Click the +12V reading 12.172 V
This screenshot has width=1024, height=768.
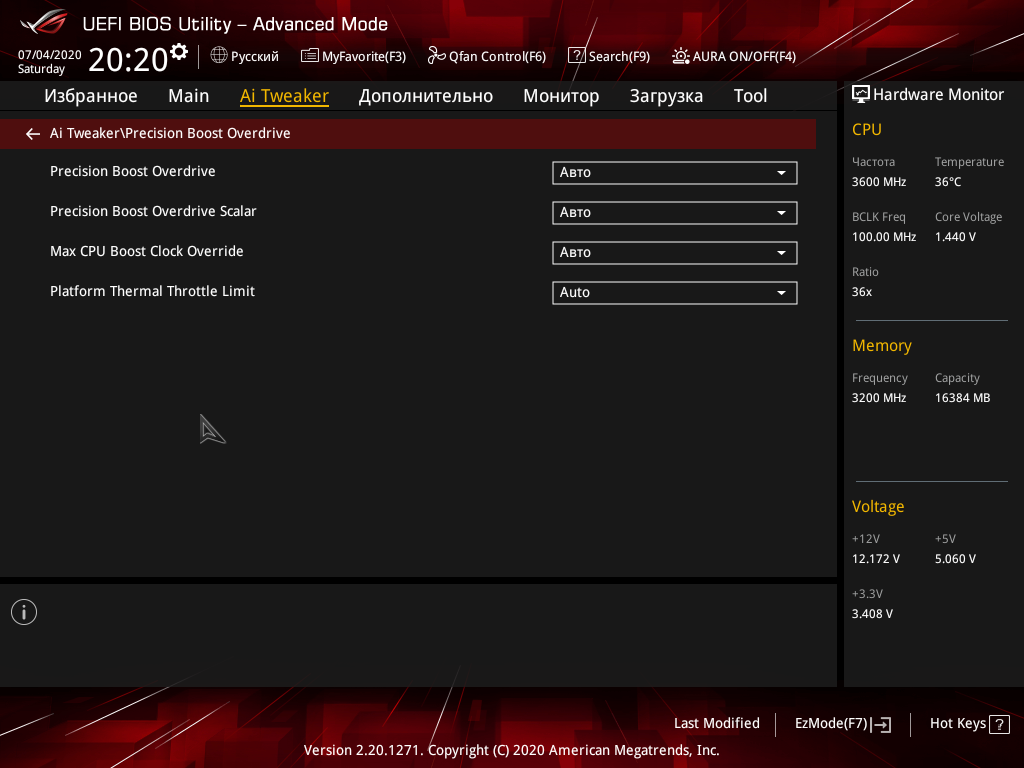point(875,558)
